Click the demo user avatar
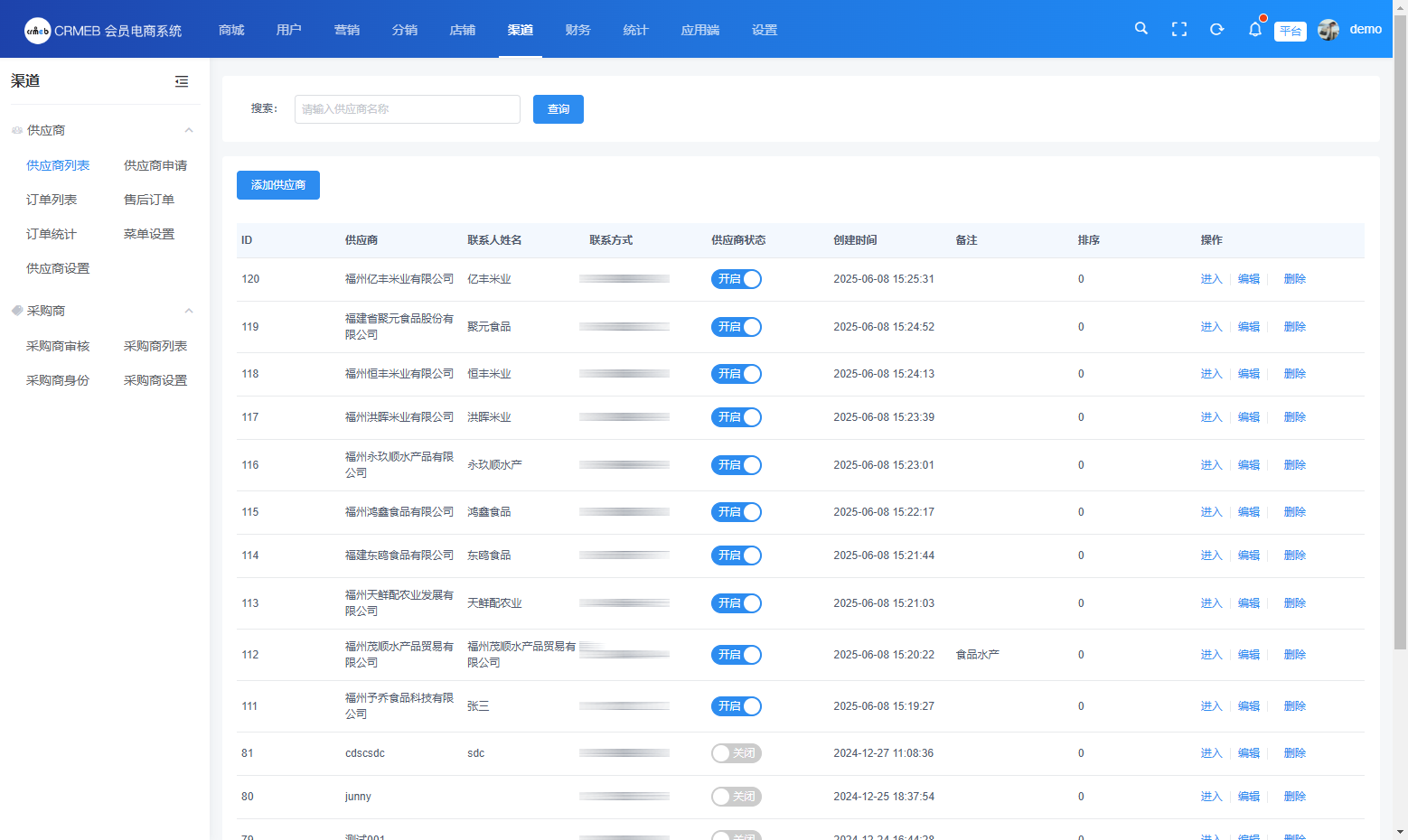This screenshot has height=840, width=1408. point(1328,30)
